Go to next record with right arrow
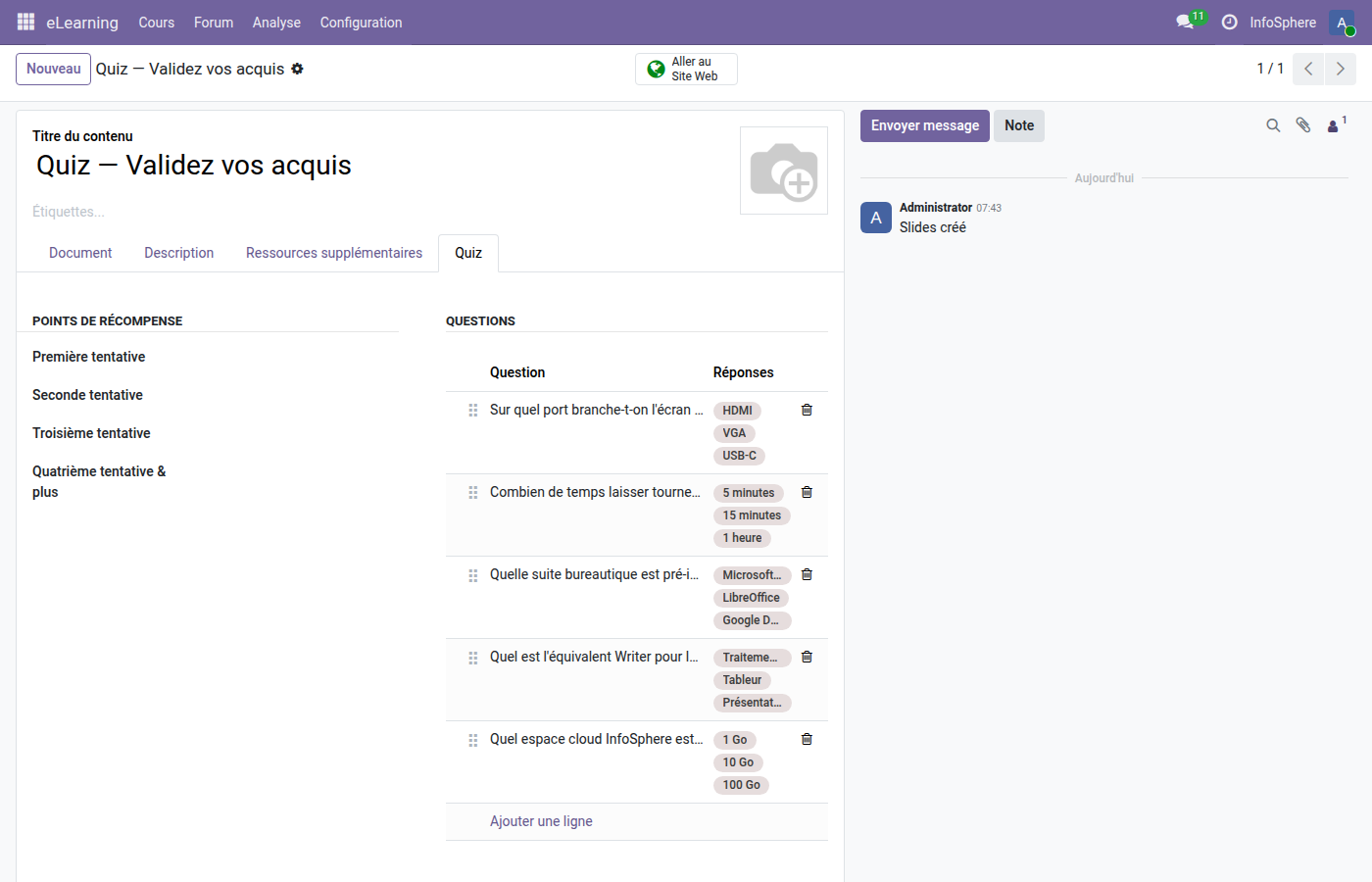This screenshot has width=1372, height=882. coord(1340,69)
